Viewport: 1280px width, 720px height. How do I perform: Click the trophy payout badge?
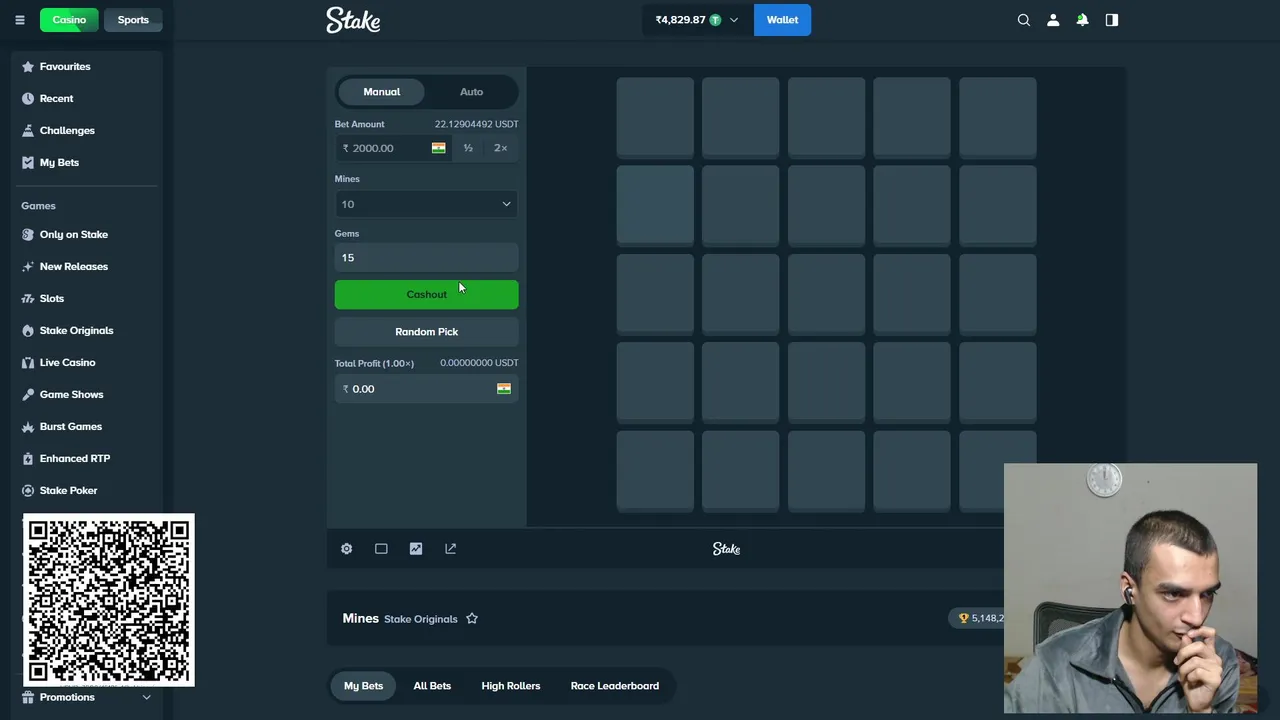(976, 618)
